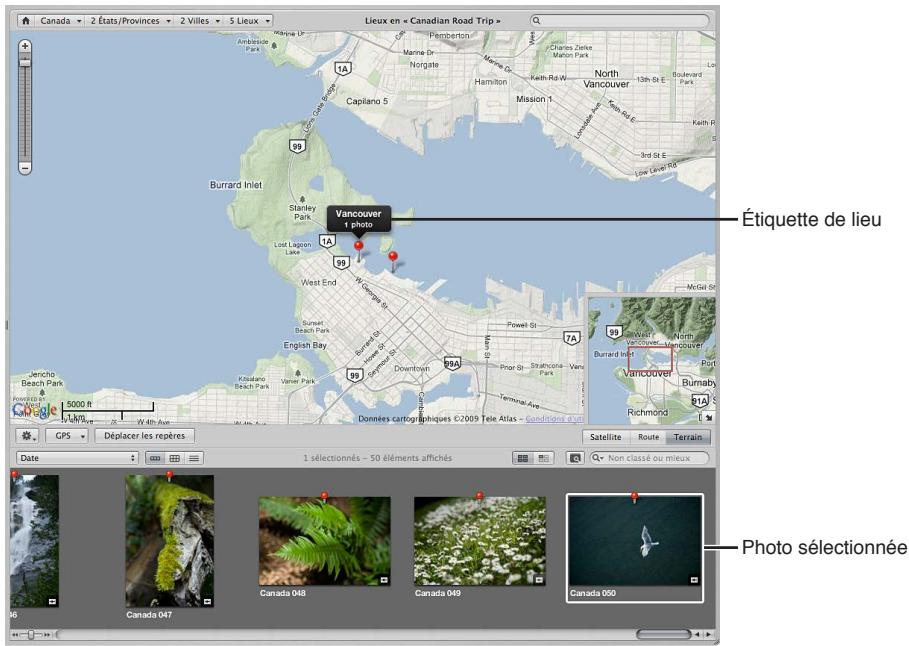
Task: Click the West End map label
Action: pos(318,282)
